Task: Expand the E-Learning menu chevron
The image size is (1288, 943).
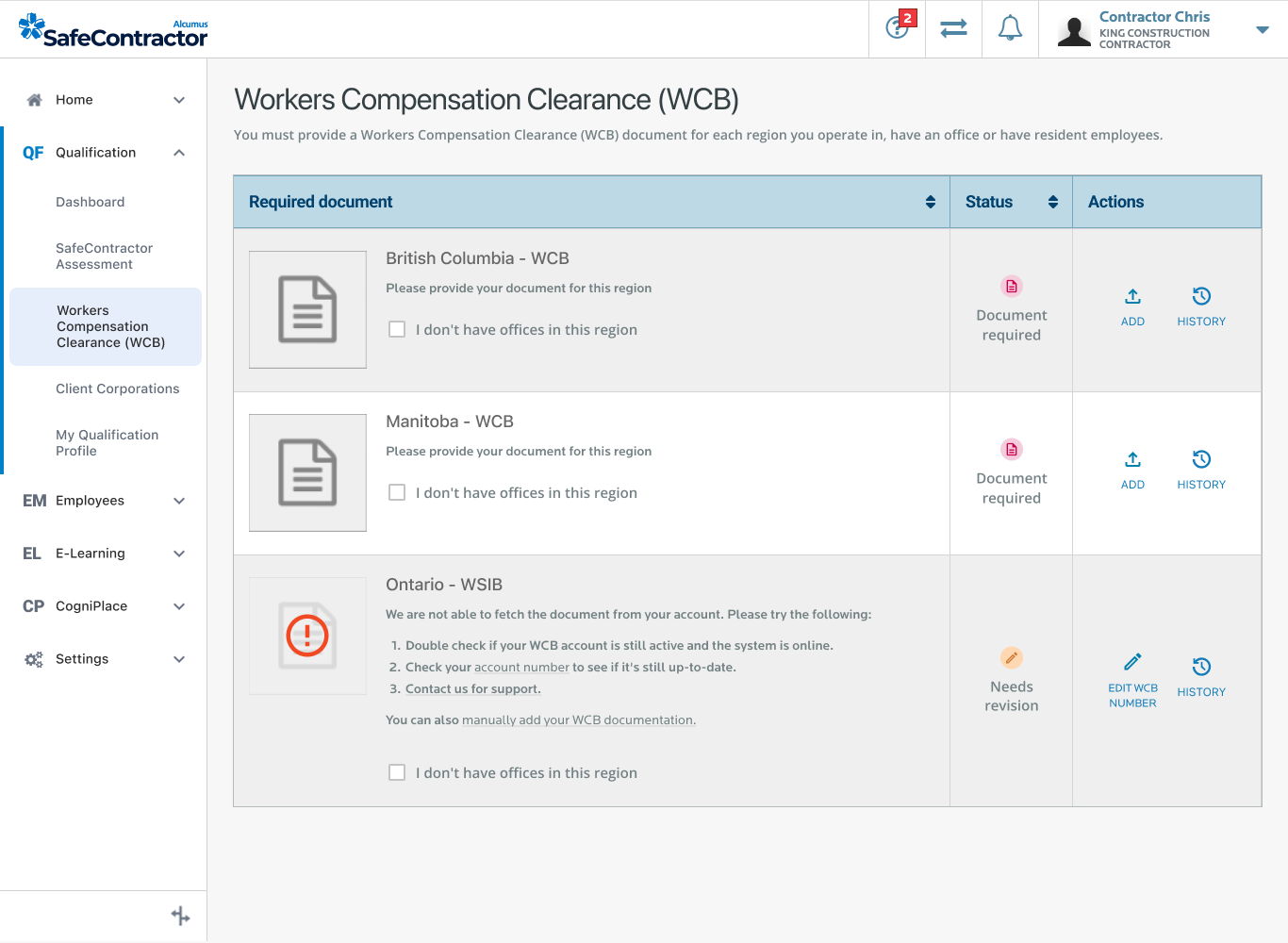Action: [179, 554]
